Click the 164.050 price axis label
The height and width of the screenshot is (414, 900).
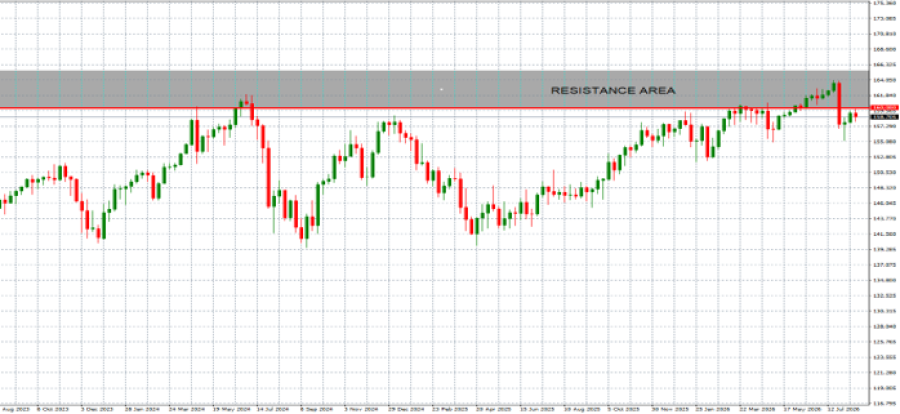885,80
